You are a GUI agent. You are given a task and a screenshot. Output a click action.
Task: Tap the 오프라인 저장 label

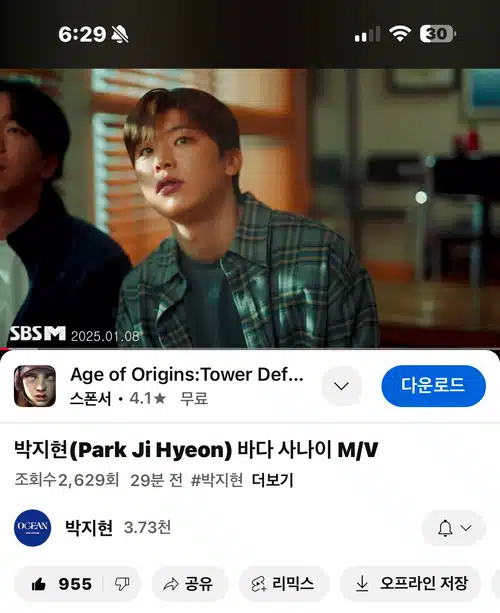click(x=424, y=584)
